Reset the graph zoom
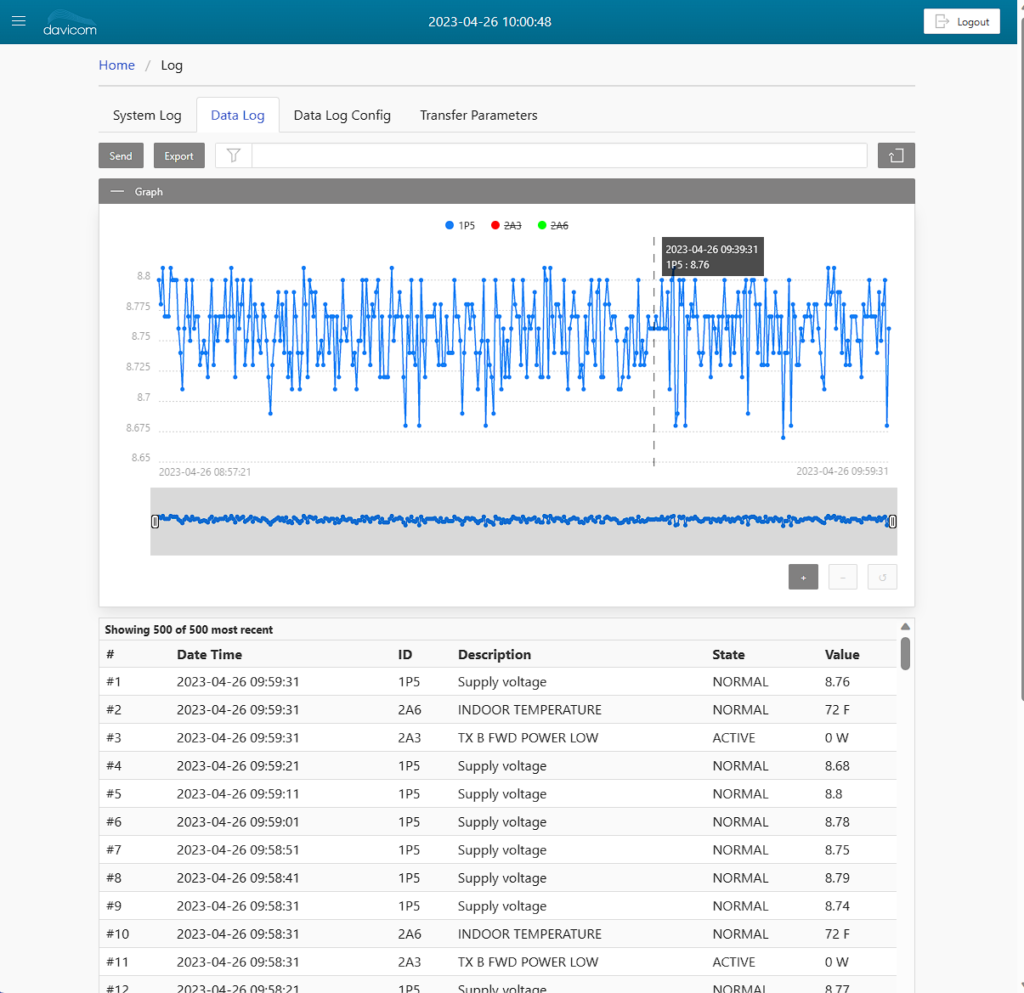This screenshot has height=993, width=1024. tap(882, 577)
